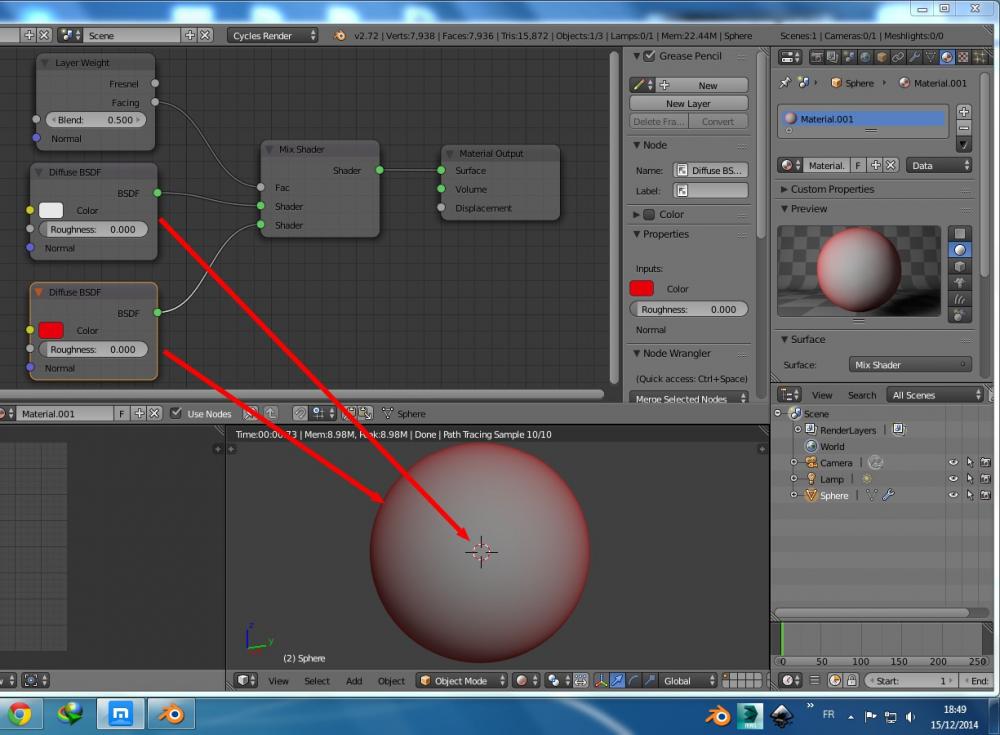Open the Texture properties tab checker icon
The width and height of the screenshot is (1000, 735).
(964, 57)
